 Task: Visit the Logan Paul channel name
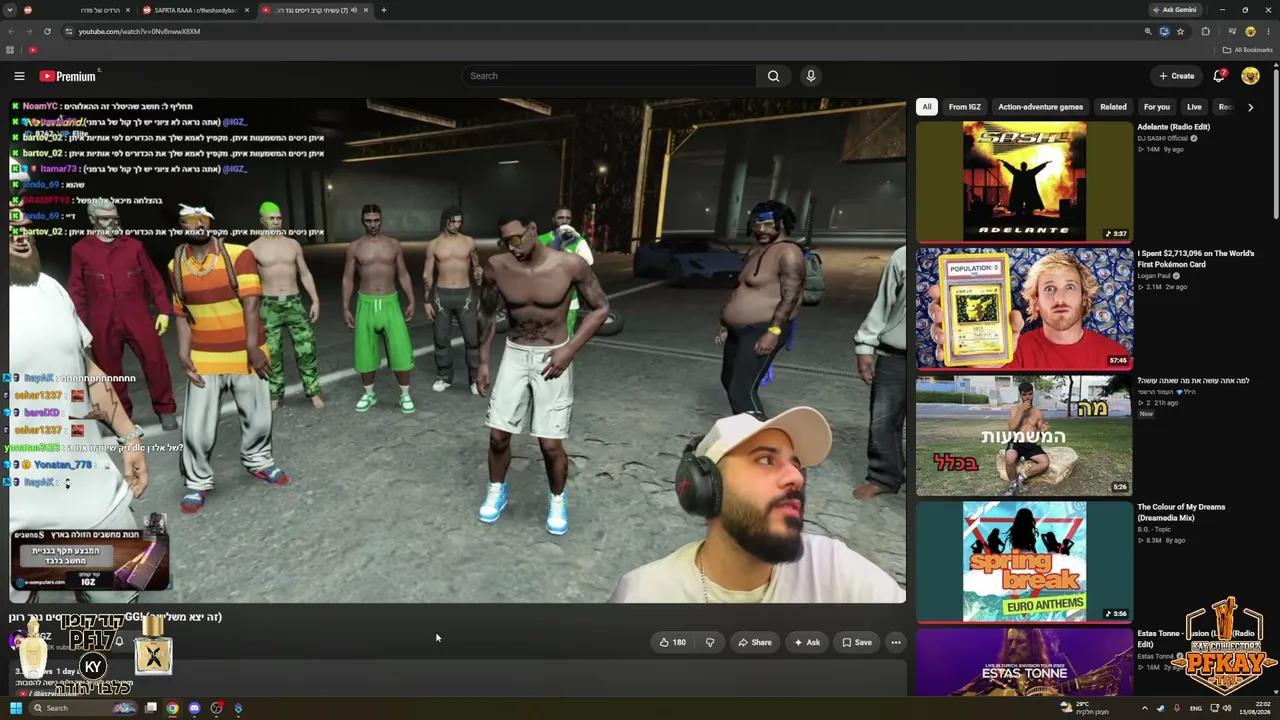coord(1156,276)
